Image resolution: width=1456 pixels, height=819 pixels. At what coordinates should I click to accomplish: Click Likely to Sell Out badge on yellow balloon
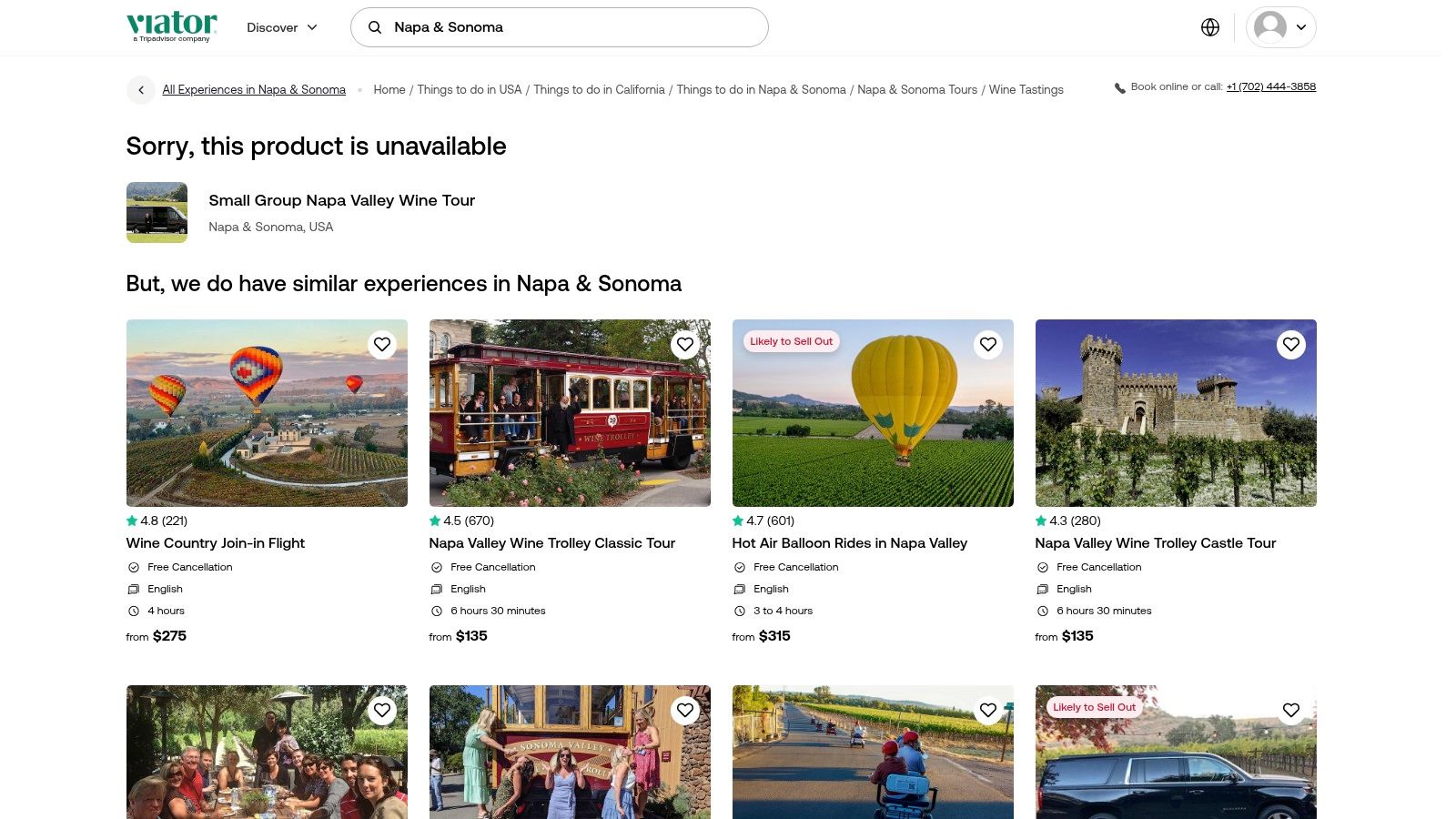click(792, 342)
